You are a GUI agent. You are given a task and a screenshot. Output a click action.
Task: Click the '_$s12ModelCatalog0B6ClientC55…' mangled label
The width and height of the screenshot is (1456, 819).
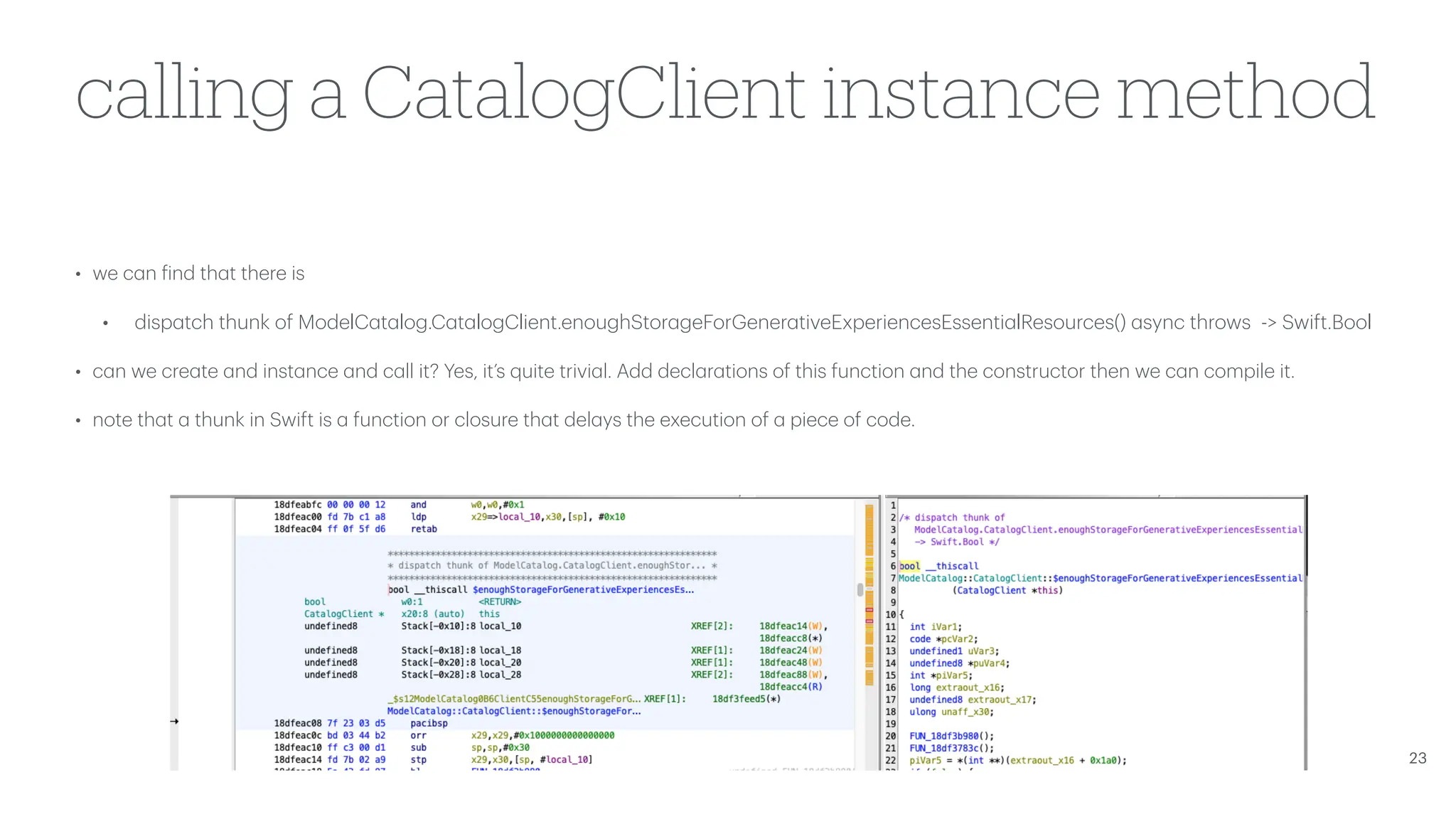click(x=514, y=699)
